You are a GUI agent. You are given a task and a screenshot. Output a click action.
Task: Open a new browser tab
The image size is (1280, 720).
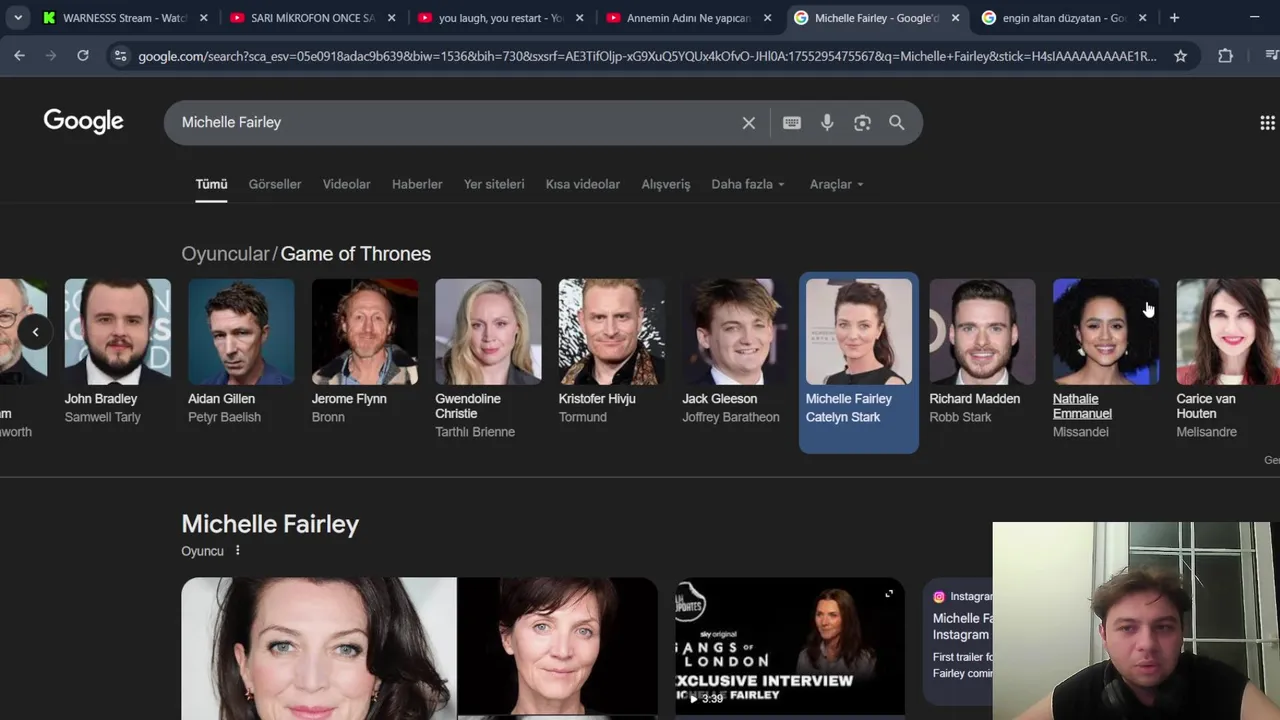(x=1174, y=18)
